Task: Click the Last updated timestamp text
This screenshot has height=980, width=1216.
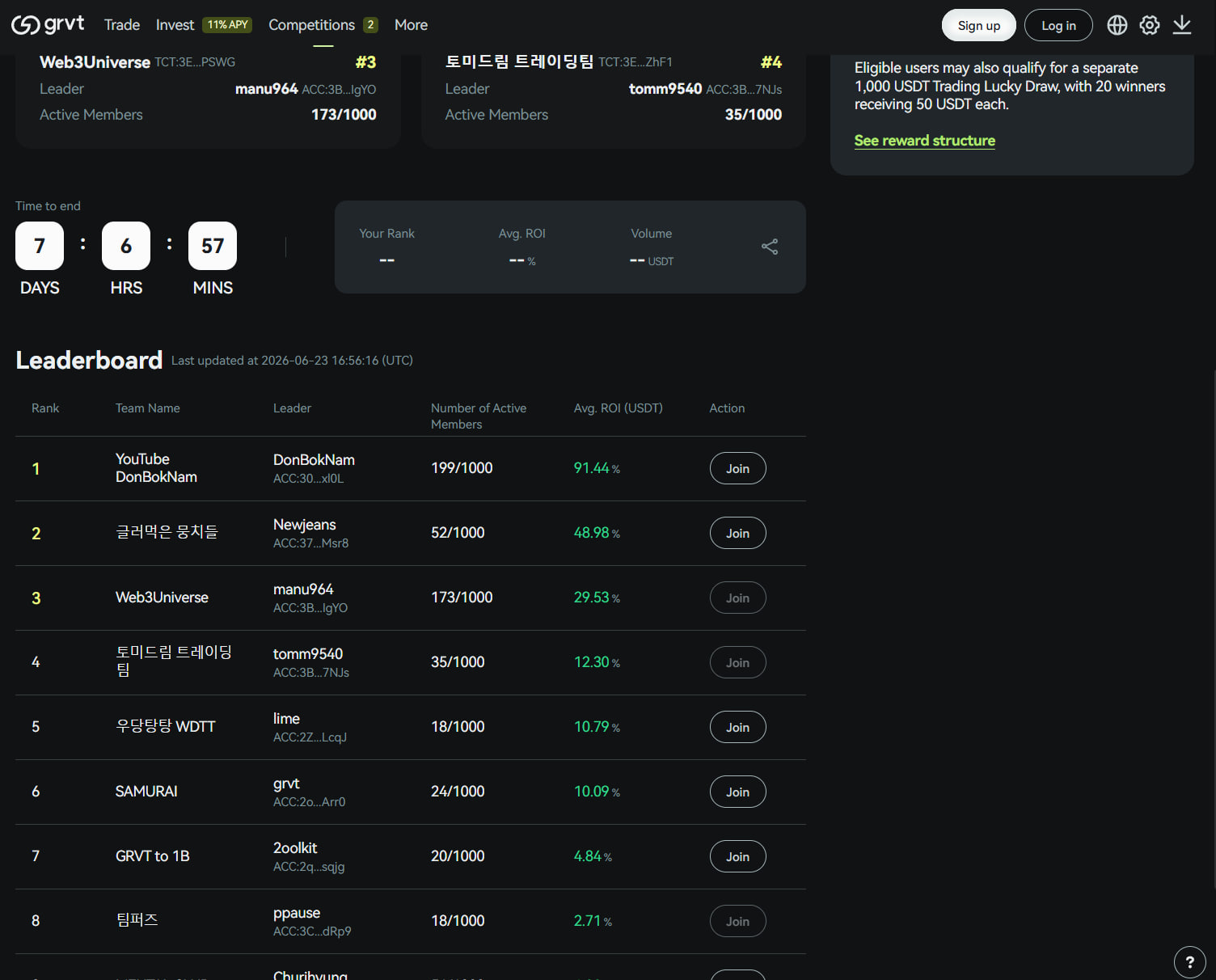Action: point(292,361)
